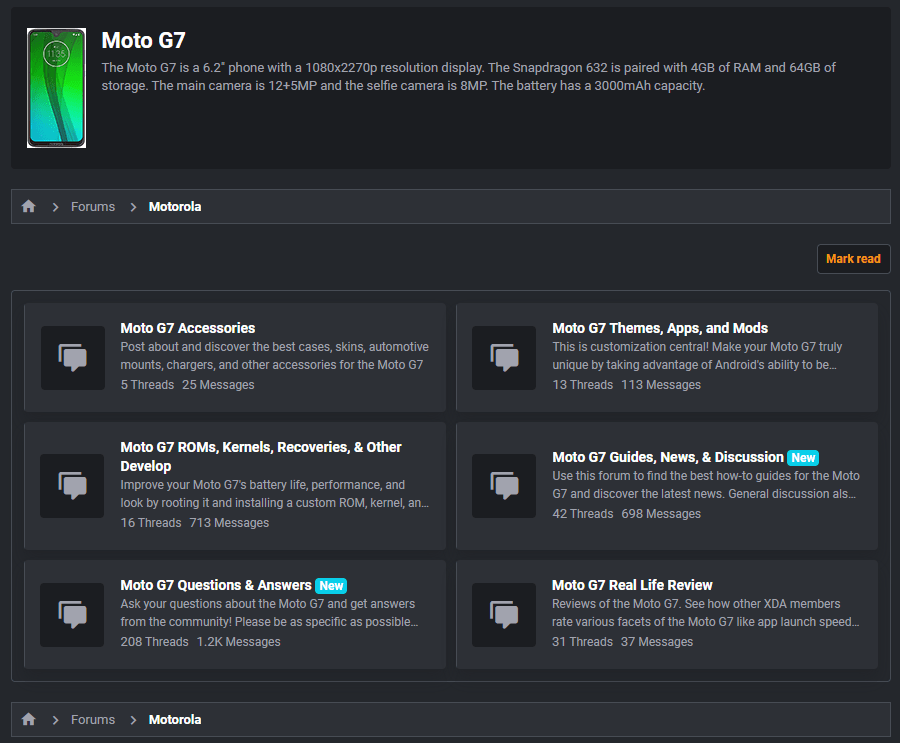Click the description starting "Ask your questions about"

click(x=270, y=613)
